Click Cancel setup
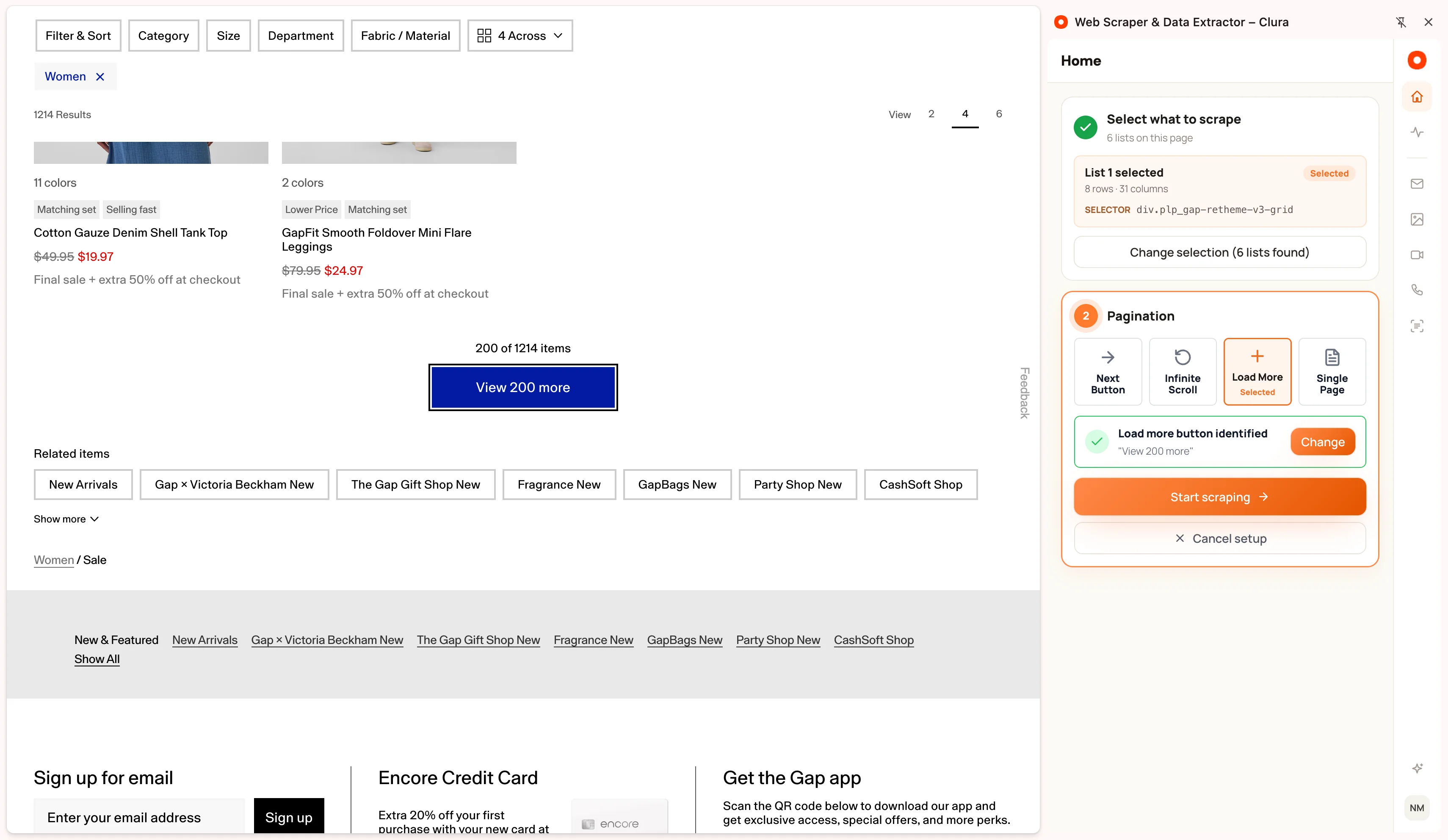This screenshot has width=1448, height=840. [x=1219, y=539]
